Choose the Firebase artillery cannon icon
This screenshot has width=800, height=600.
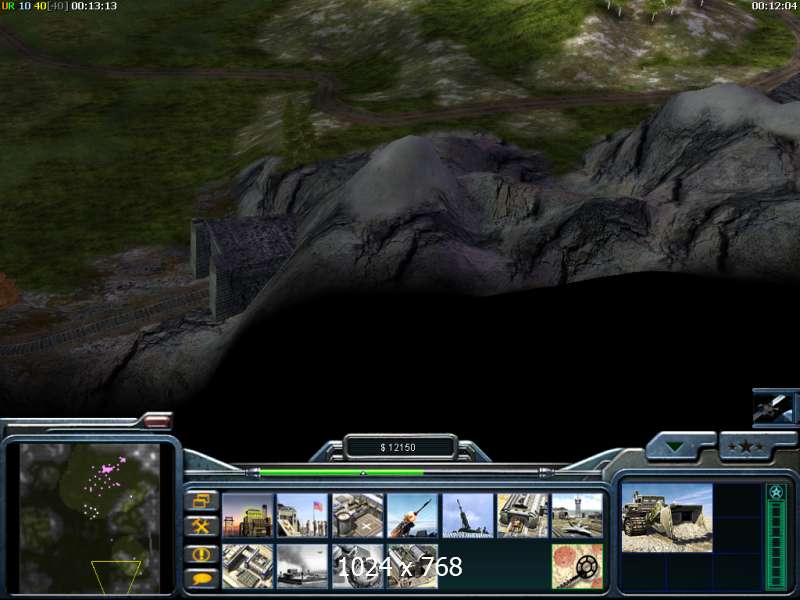(x=468, y=515)
